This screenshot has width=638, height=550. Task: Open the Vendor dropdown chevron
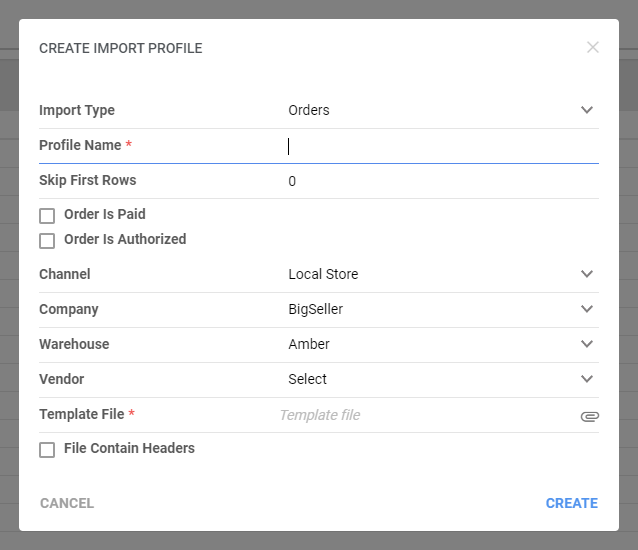pyautogui.click(x=587, y=379)
